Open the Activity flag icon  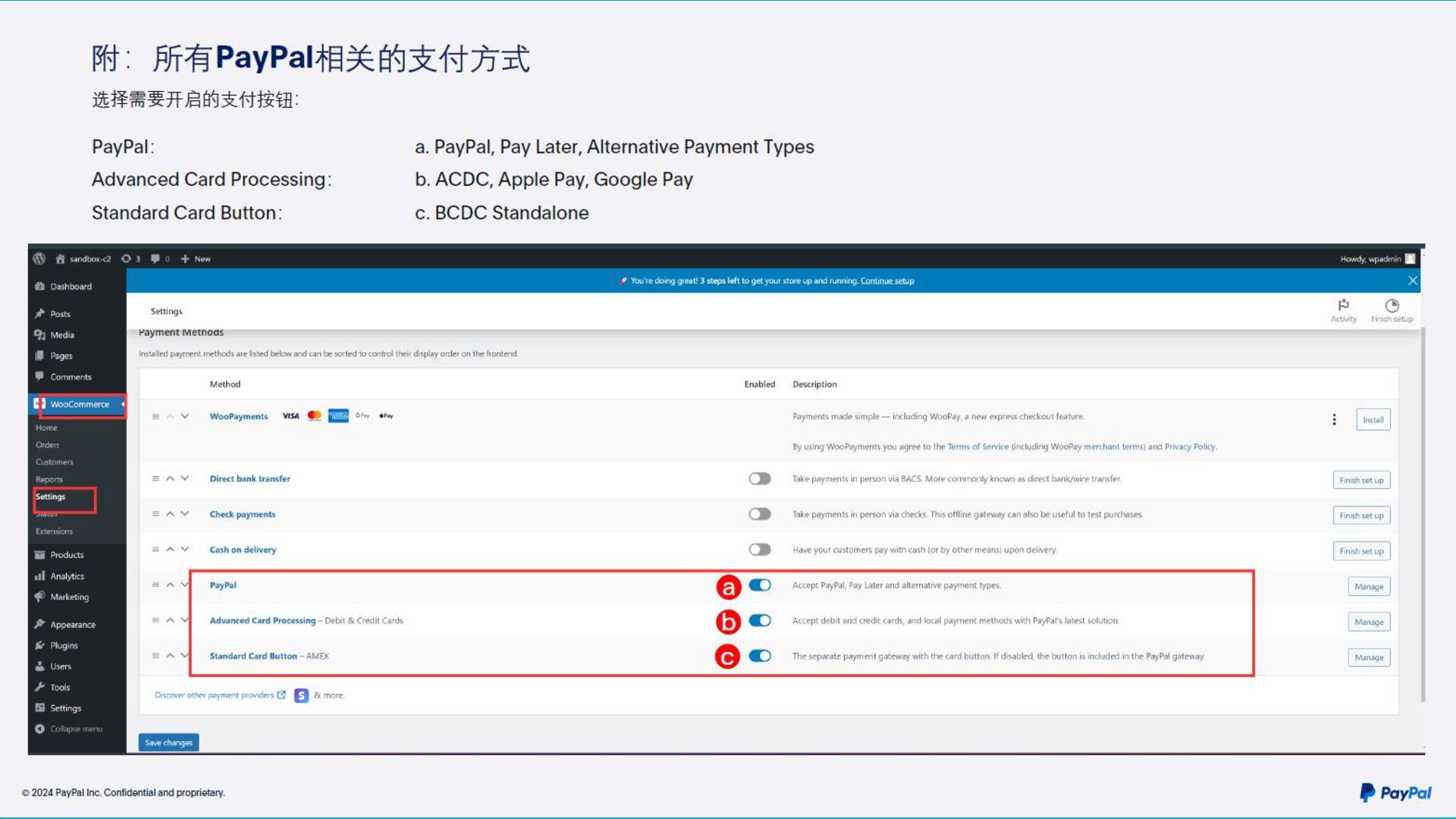click(x=1344, y=305)
